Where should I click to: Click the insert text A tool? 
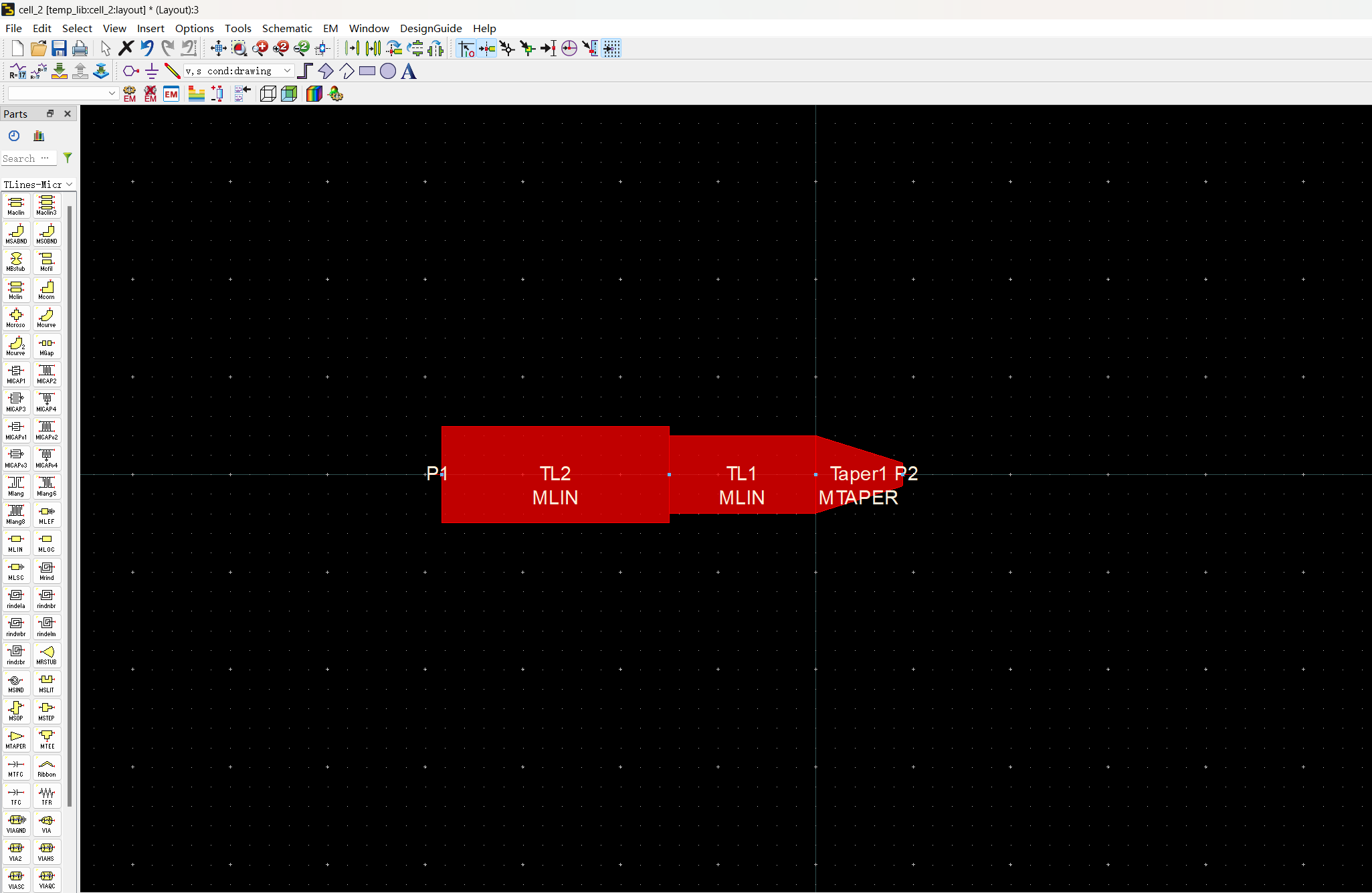pos(409,71)
